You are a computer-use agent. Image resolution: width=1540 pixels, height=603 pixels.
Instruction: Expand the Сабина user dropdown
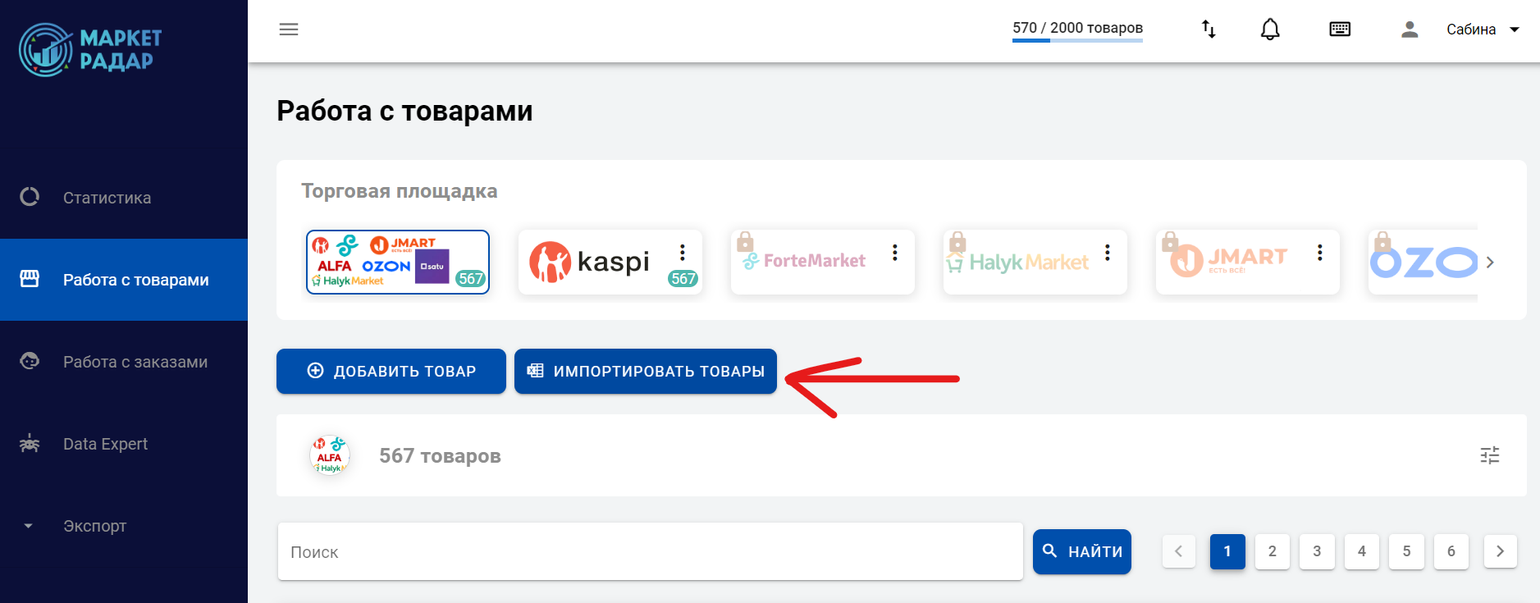coord(1484,30)
